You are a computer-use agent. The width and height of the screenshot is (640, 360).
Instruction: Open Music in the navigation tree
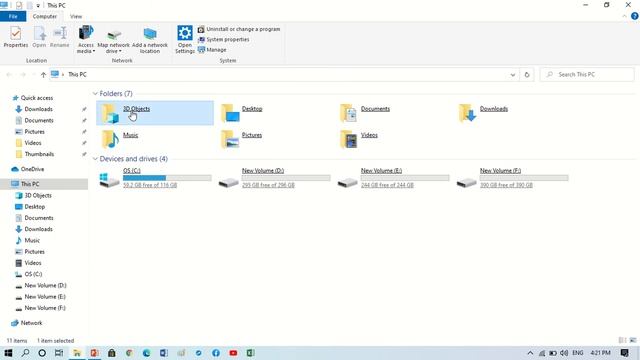[32, 240]
